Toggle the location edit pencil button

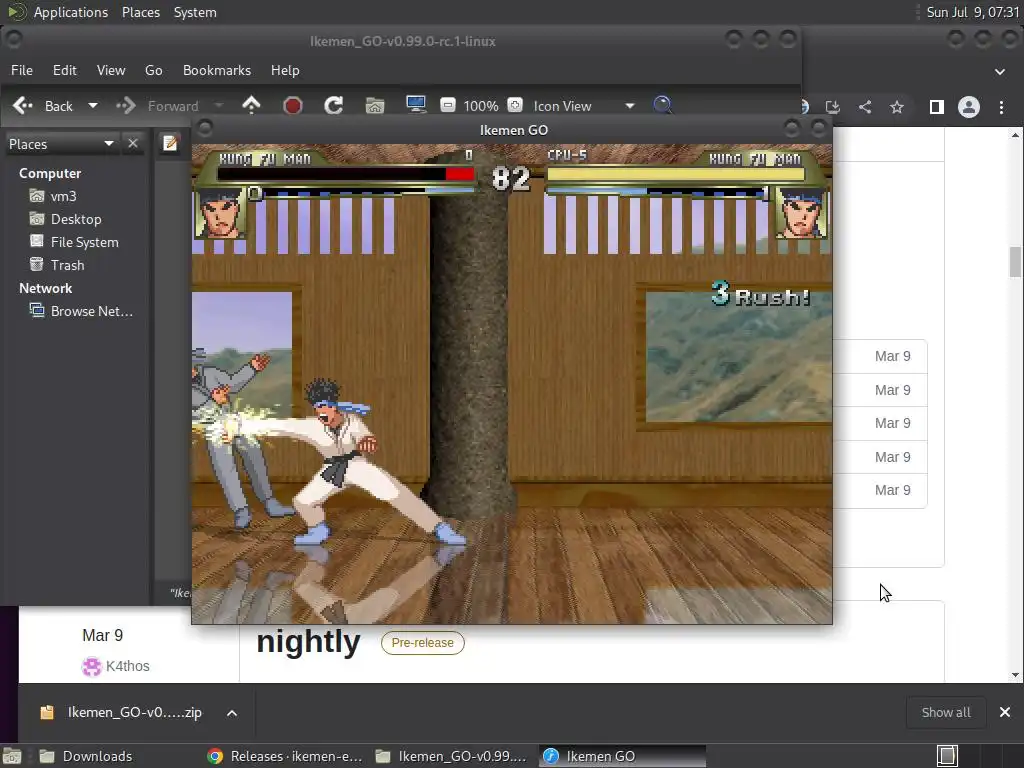coord(170,143)
